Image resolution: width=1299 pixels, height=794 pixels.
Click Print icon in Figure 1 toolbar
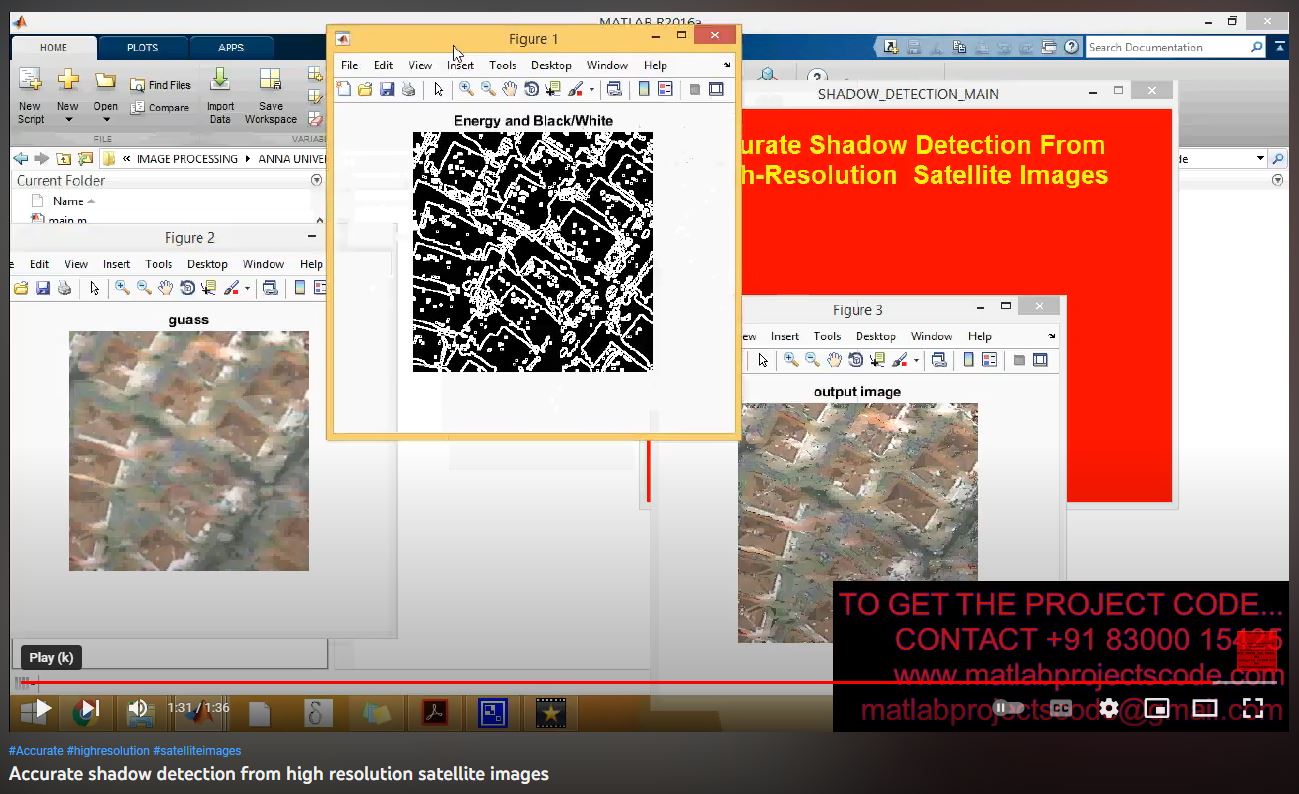408,90
